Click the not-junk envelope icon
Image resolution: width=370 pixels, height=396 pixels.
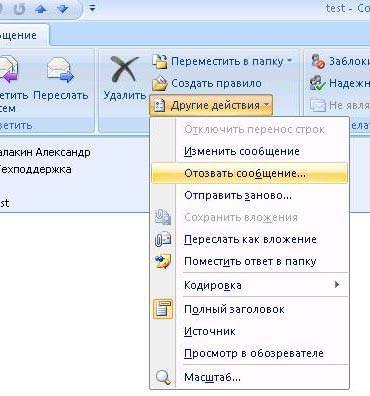point(317,105)
